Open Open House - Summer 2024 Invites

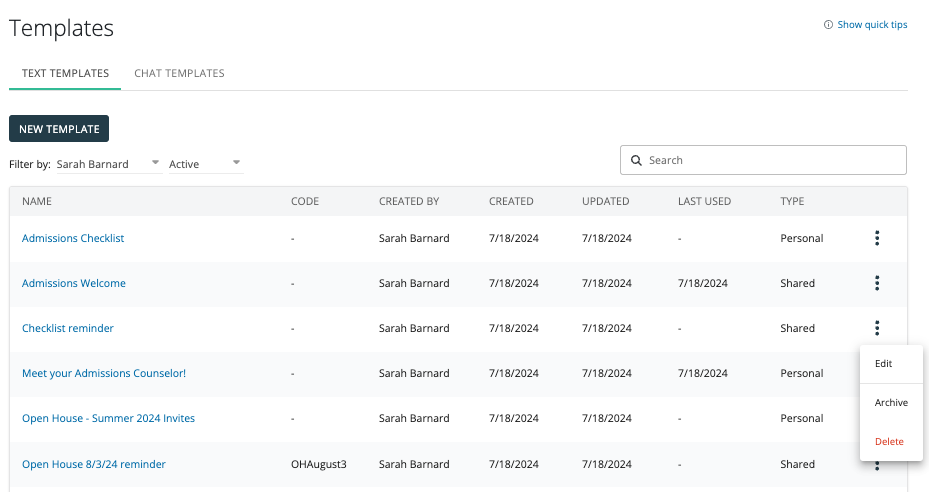pos(108,418)
